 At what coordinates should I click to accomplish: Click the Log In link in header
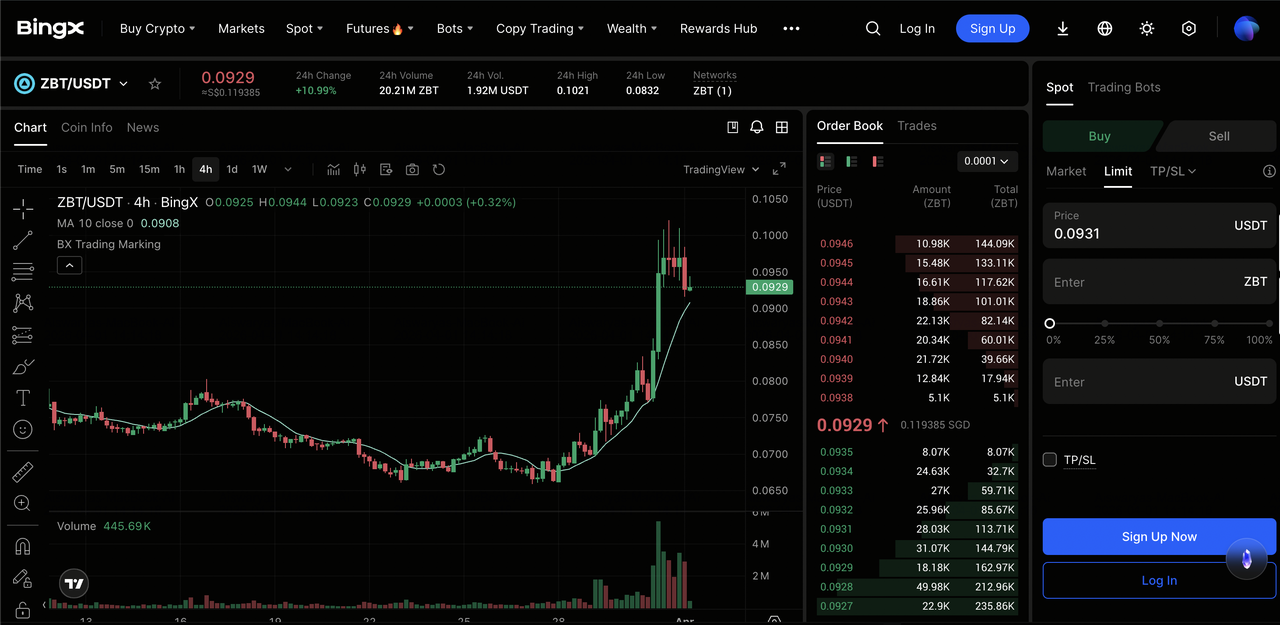(917, 29)
